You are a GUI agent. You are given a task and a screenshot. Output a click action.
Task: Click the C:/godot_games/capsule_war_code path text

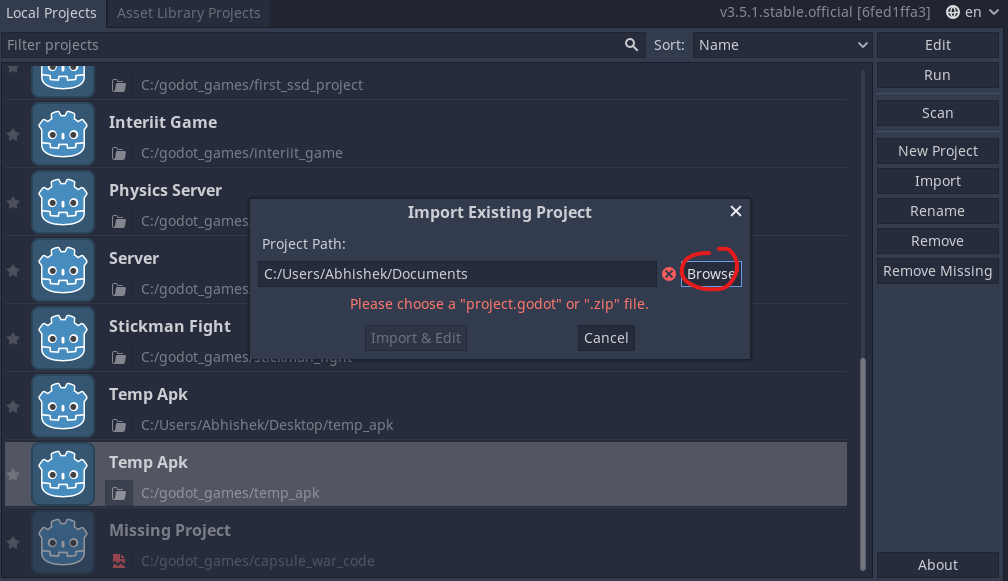pyautogui.click(x=258, y=561)
